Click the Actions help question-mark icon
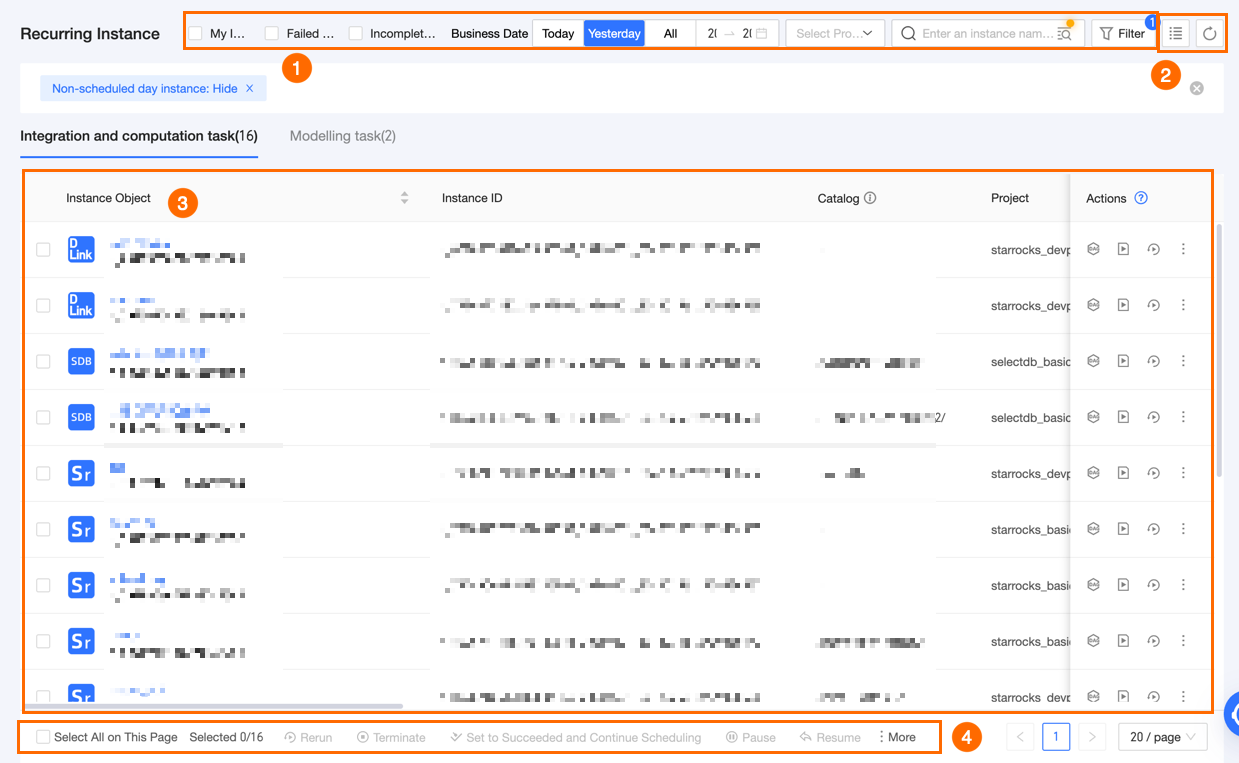This screenshot has width=1239, height=763. click(x=1141, y=198)
